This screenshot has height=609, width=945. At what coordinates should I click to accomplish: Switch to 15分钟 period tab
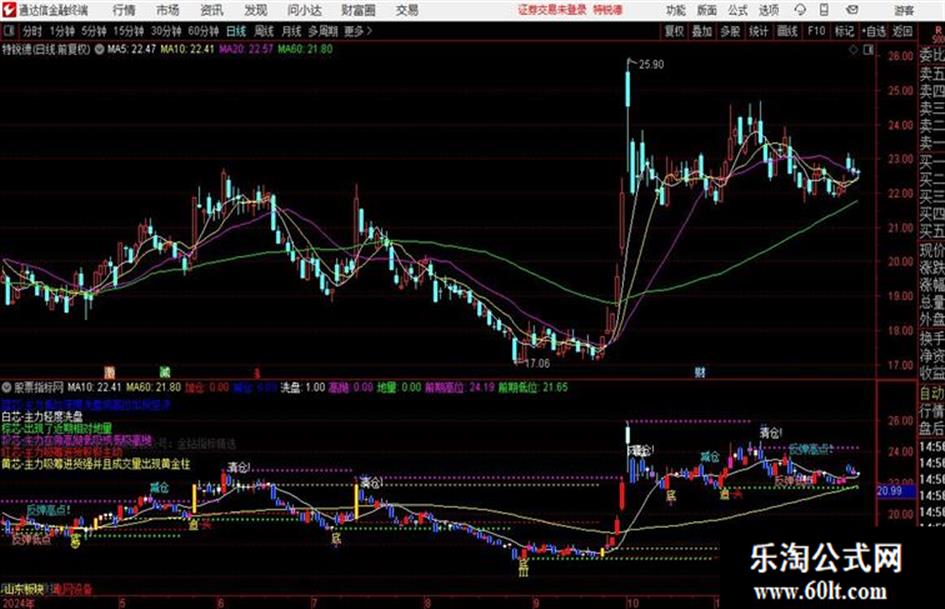pyautogui.click(x=129, y=31)
